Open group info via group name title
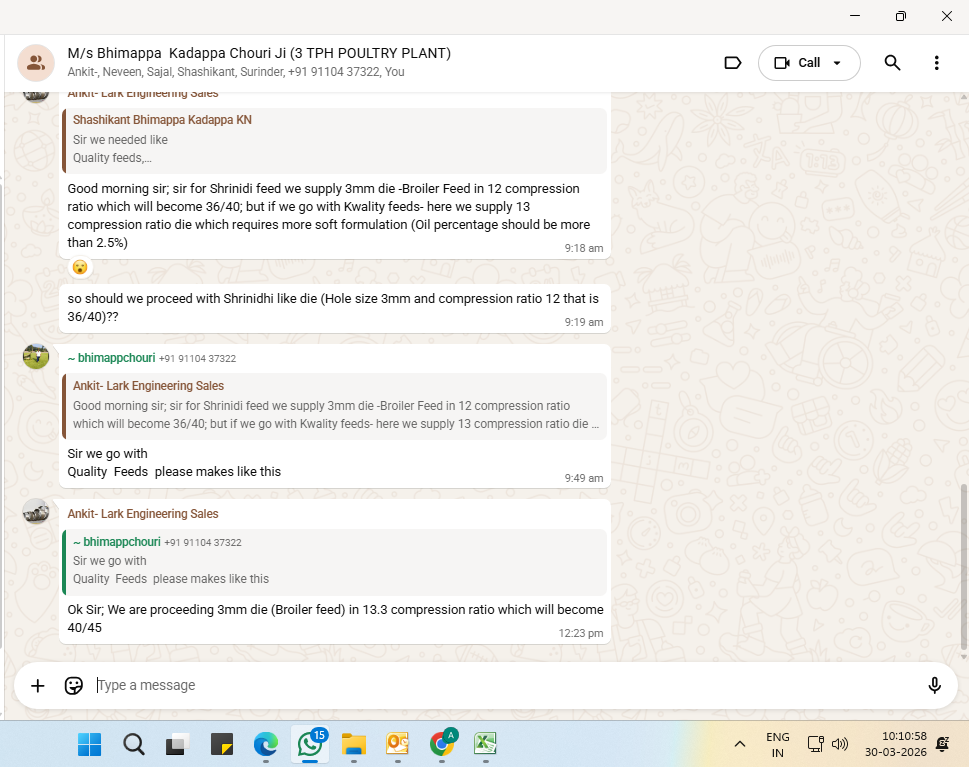The width and height of the screenshot is (969, 767). [x=259, y=53]
